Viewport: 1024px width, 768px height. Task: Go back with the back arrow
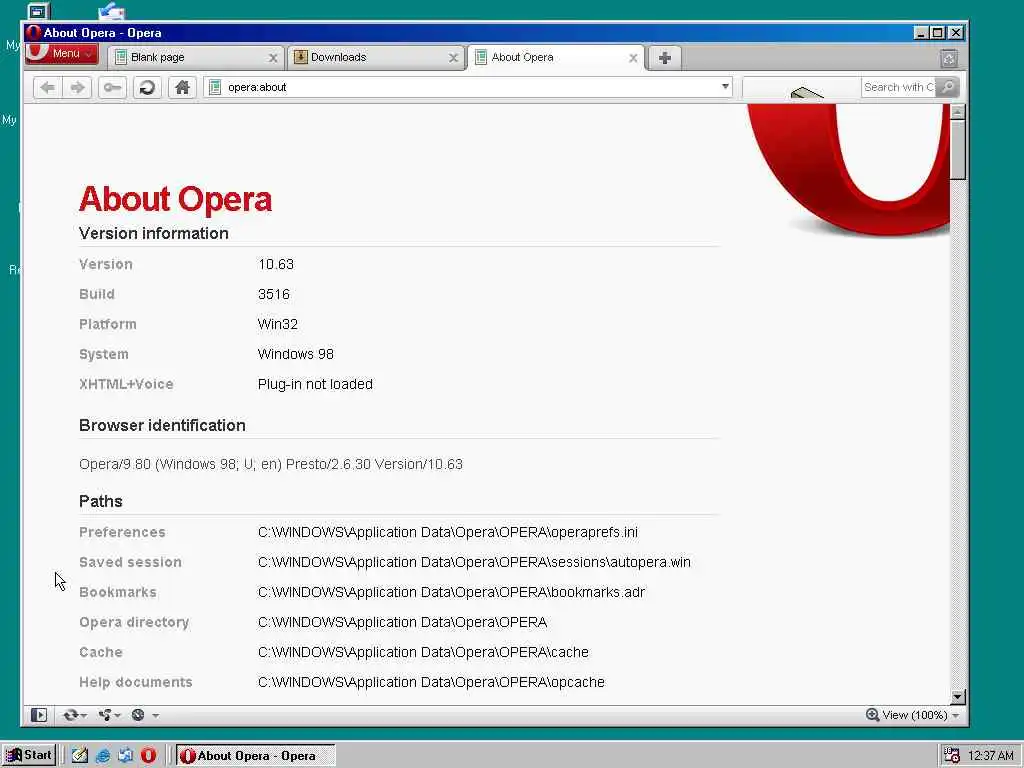pos(48,88)
